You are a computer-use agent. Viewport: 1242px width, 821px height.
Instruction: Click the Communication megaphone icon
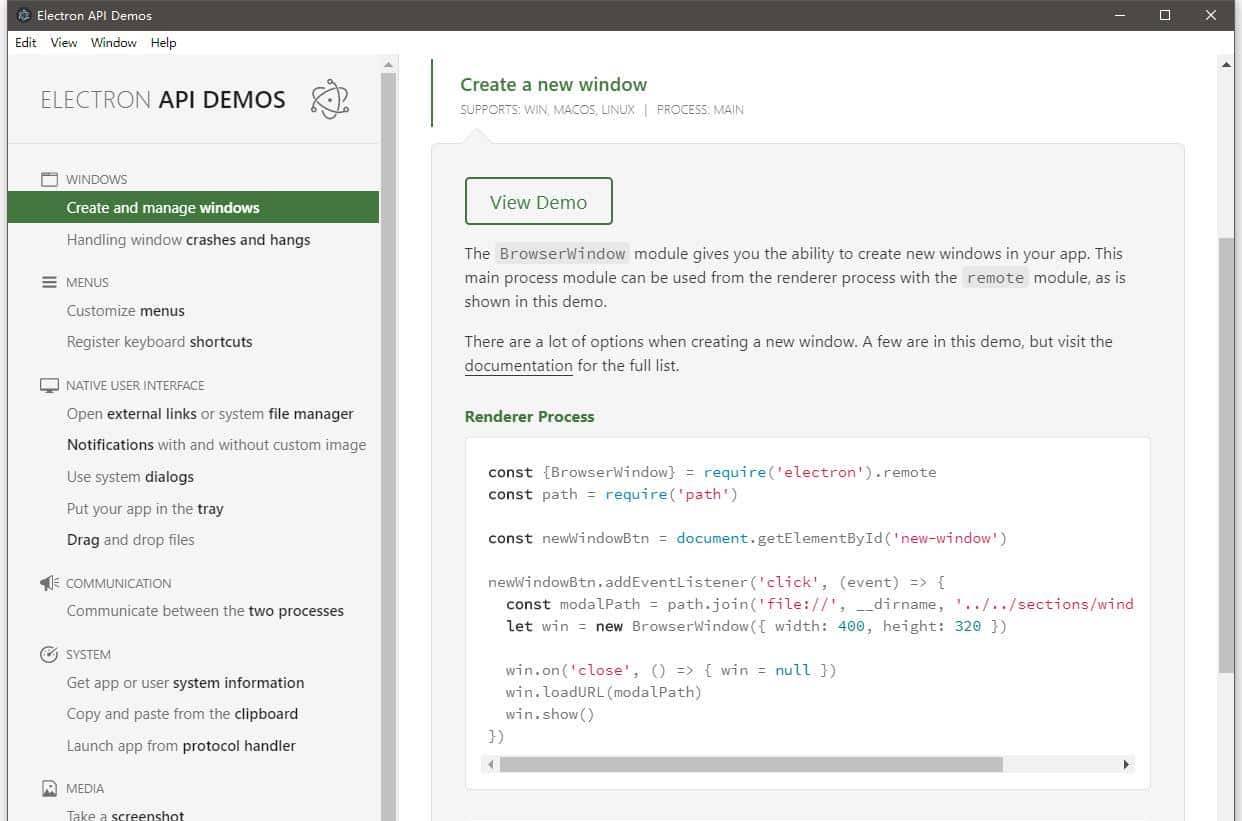[x=49, y=583]
